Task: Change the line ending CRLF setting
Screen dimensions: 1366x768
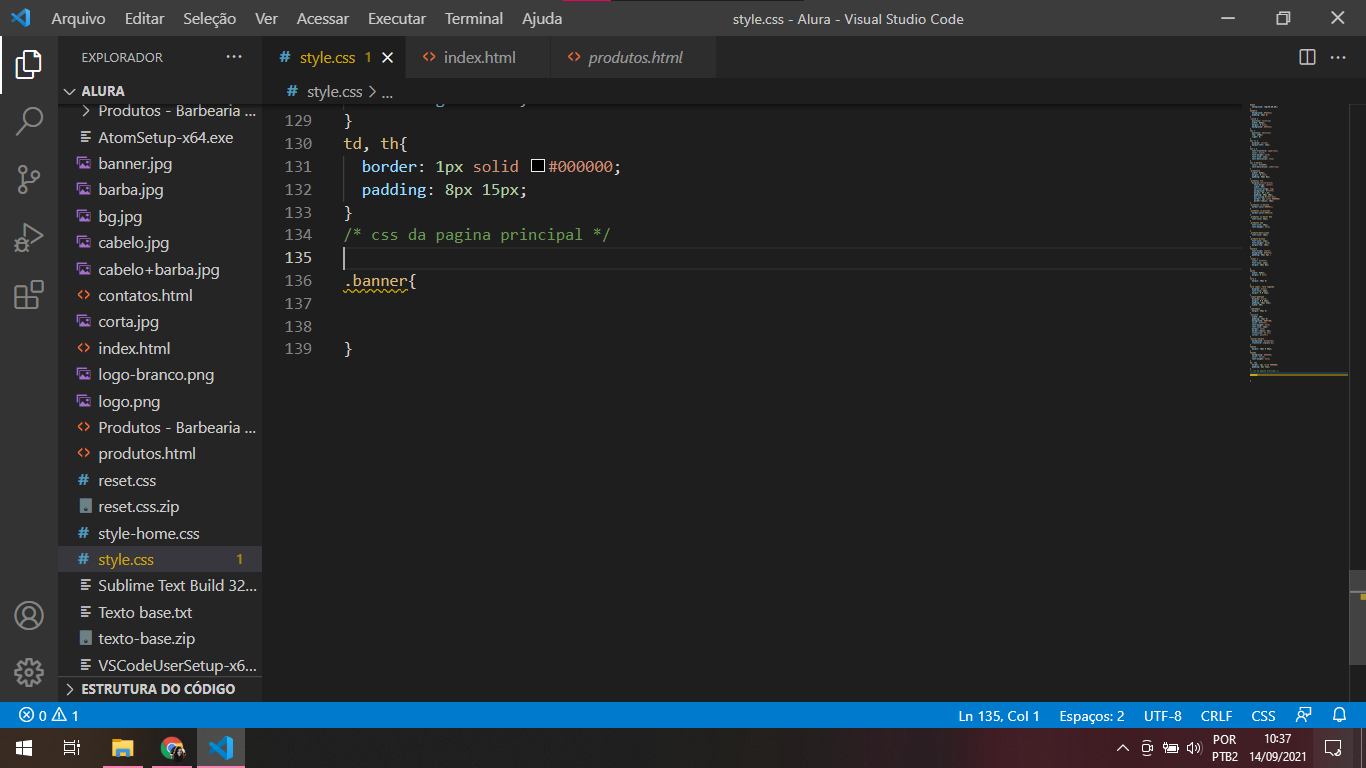Action: click(1216, 716)
